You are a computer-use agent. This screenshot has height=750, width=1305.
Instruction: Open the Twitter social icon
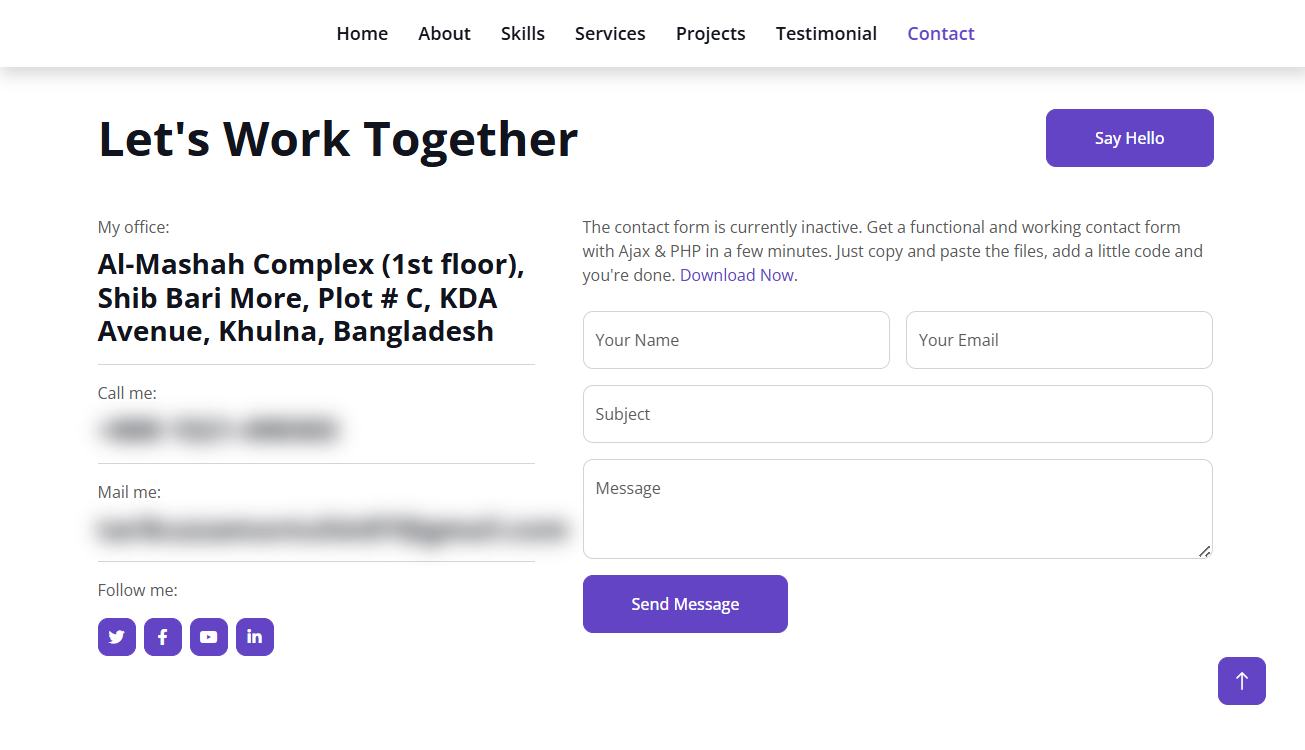tap(117, 637)
